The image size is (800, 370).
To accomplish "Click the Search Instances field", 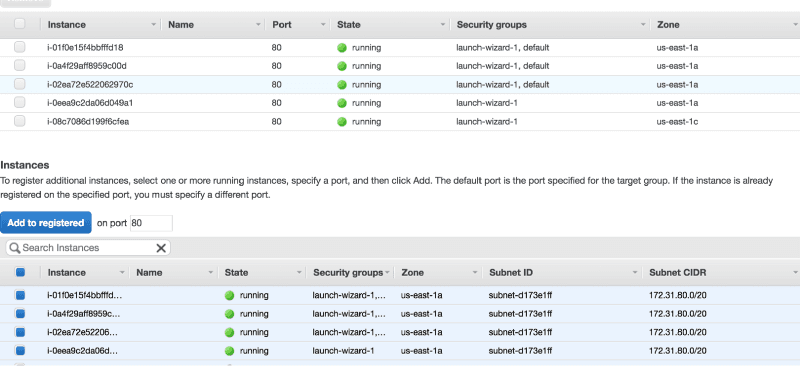I will 88,248.
